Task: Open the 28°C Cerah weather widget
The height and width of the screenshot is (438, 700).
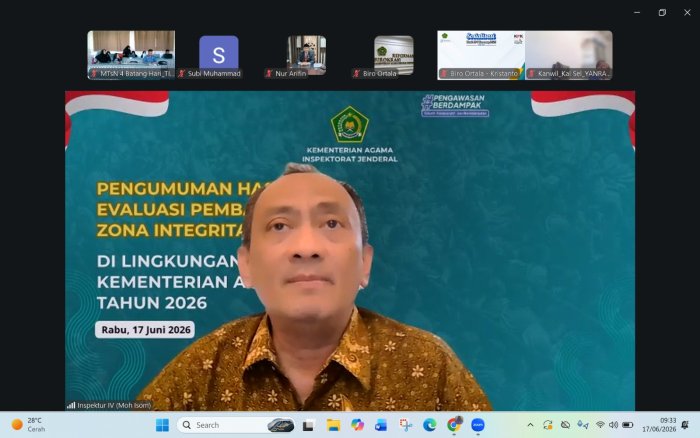Action: pyautogui.click(x=29, y=425)
